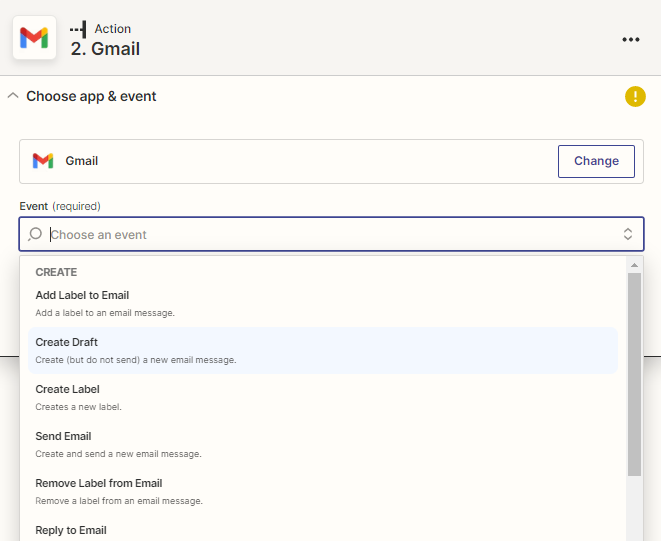Click the dropdown list scroll up arrow
The width and height of the screenshot is (661, 541).
634,265
